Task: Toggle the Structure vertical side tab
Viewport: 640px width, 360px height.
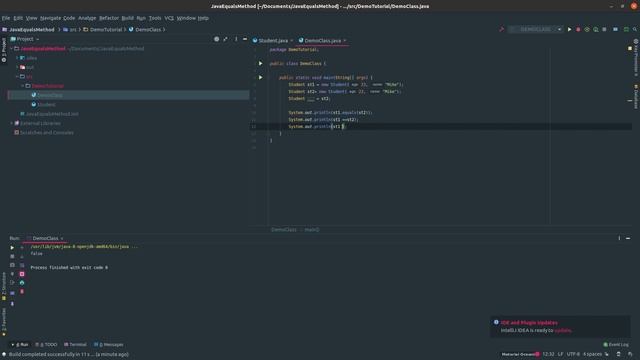Action: [x=4, y=287]
